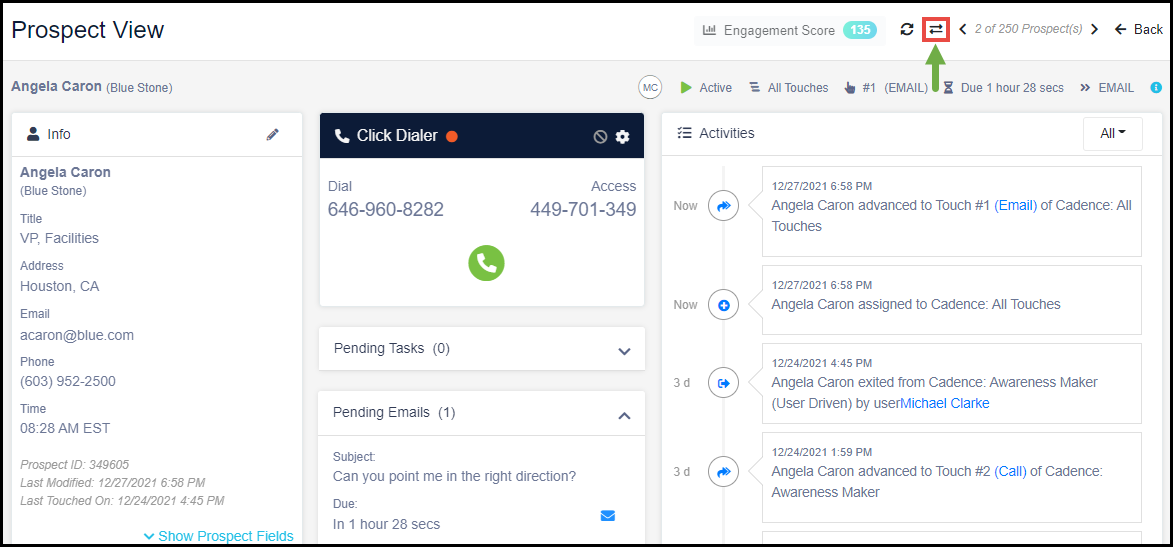The height and width of the screenshot is (547, 1173).
Task: Collapse the Pending Emails section
Action: click(x=482, y=412)
